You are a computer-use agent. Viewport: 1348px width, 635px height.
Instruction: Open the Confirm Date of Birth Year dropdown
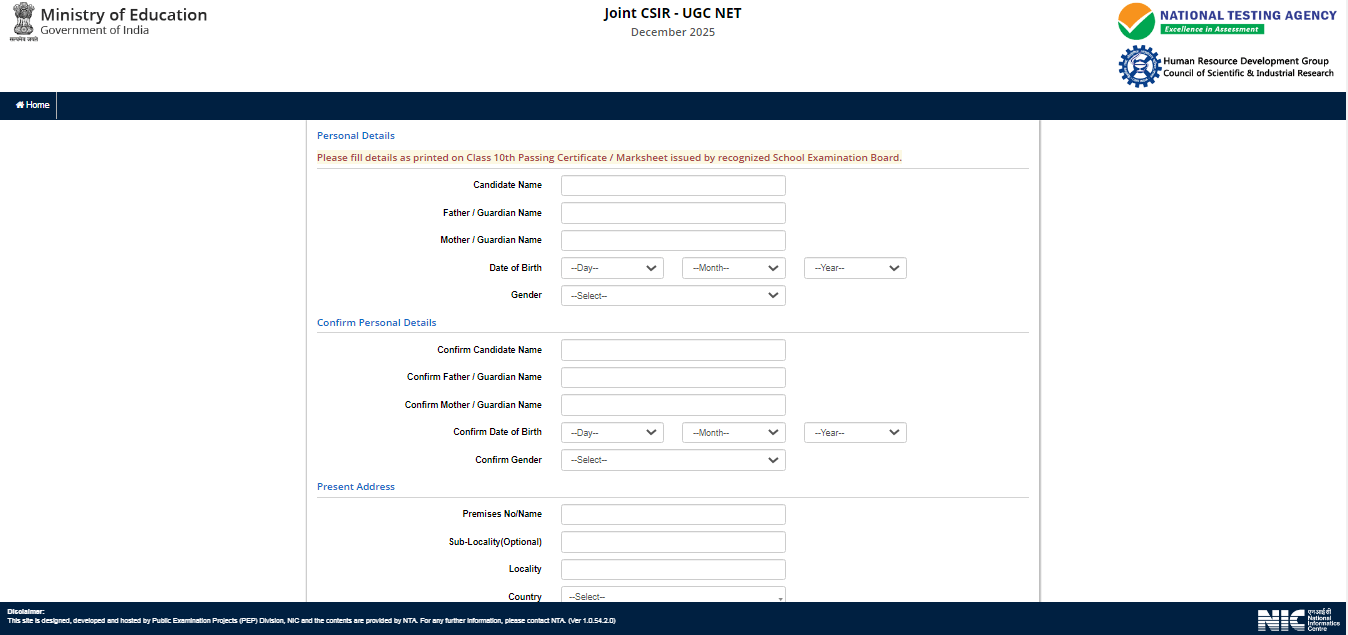pos(855,432)
